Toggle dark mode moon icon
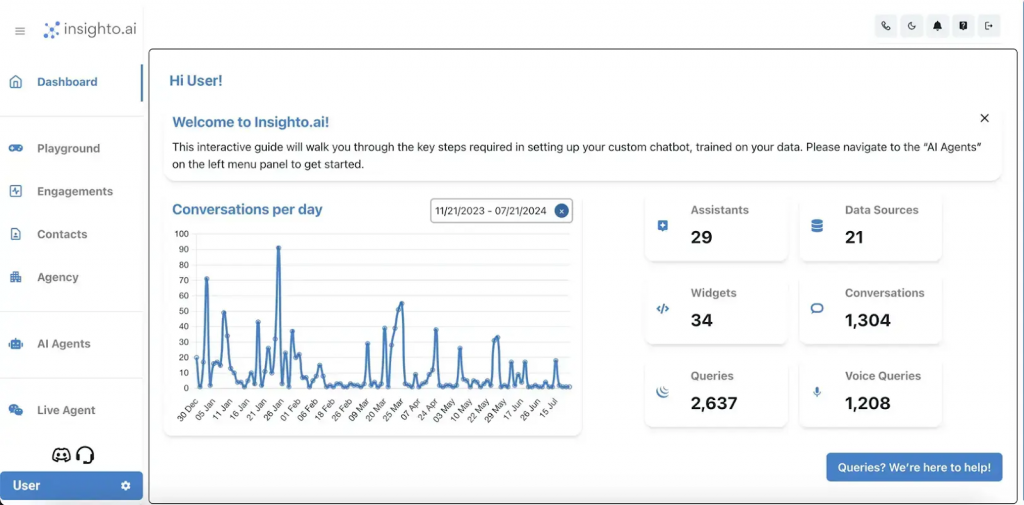The image size is (1024, 505). [912, 26]
